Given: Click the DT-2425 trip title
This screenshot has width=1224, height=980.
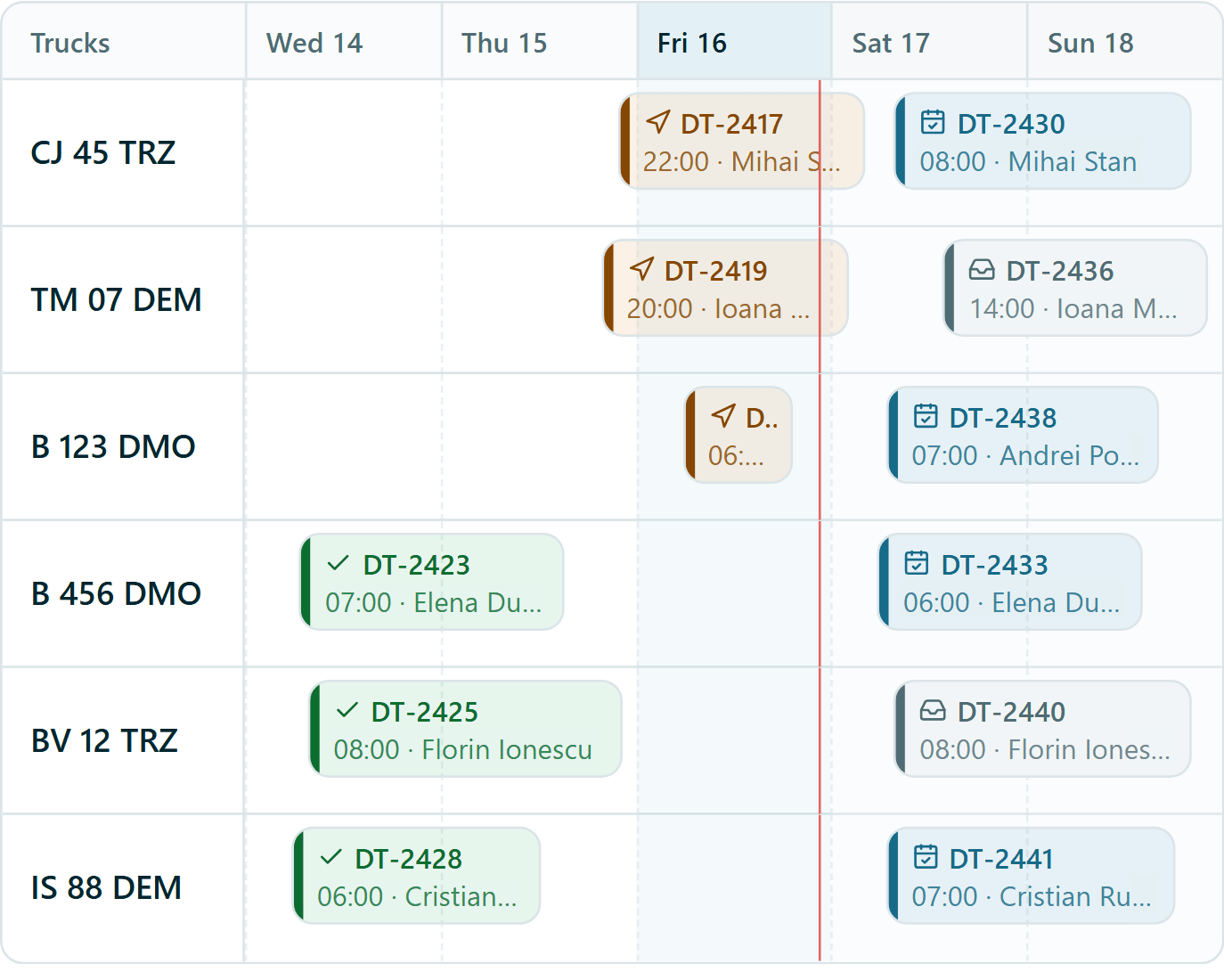Looking at the screenshot, I should (425, 712).
